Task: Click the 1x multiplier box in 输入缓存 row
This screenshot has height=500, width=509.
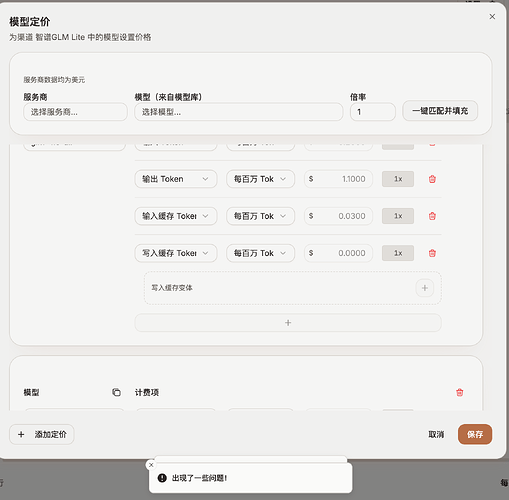Action: pyautogui.click(x=398, y=216)
